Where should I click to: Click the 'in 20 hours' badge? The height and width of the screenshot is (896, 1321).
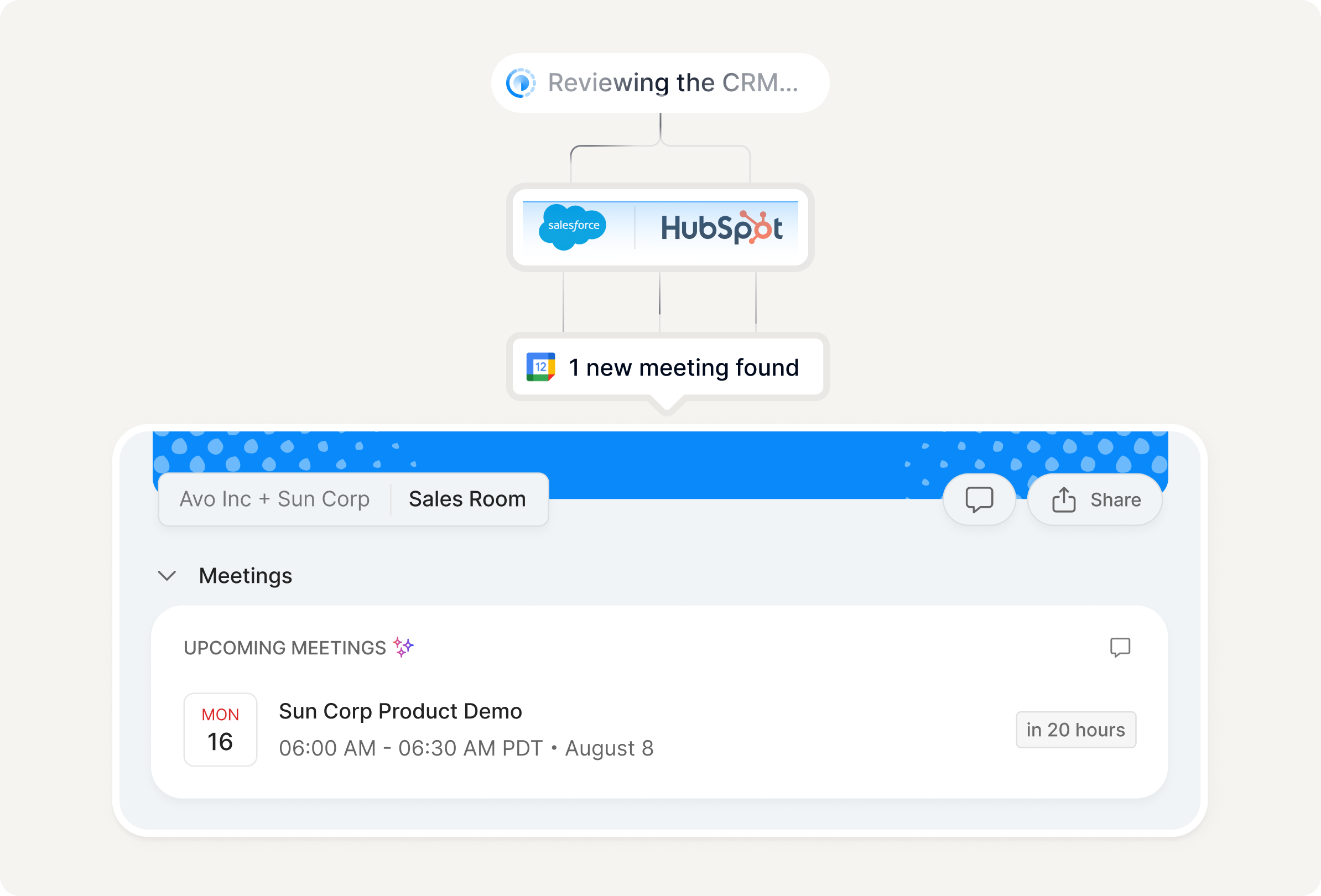tap(1075, 730)
